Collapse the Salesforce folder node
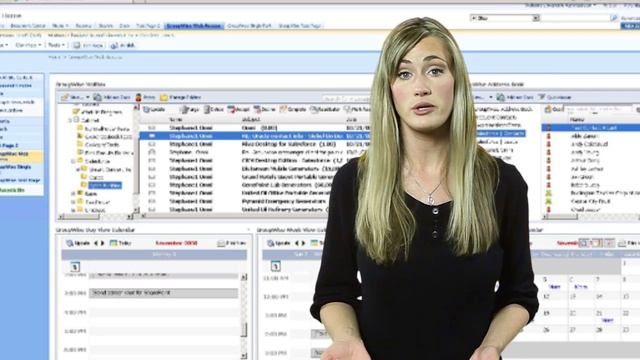This screenshot has height=360, width=640. [x=73, y=161]
